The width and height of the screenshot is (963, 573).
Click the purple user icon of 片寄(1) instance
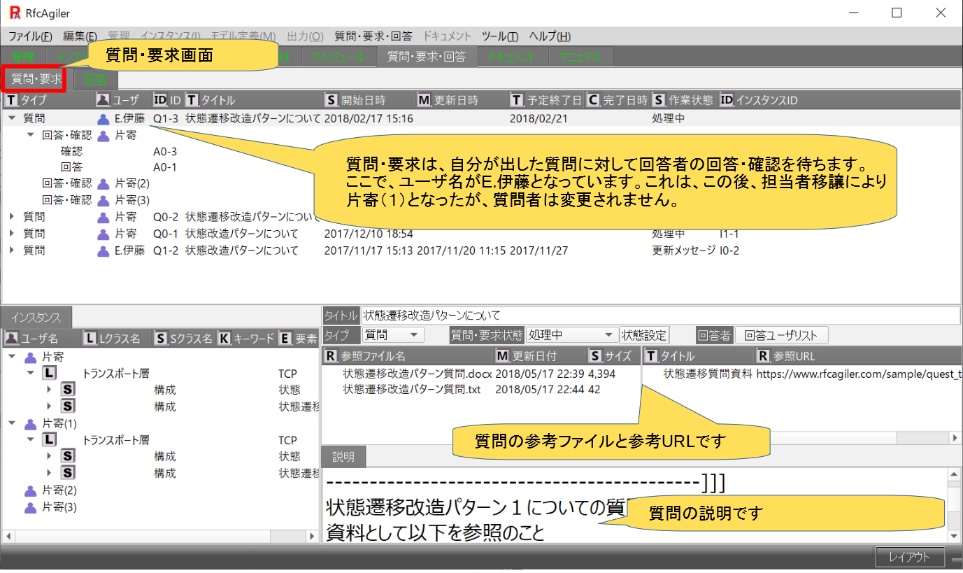[31, 424]
